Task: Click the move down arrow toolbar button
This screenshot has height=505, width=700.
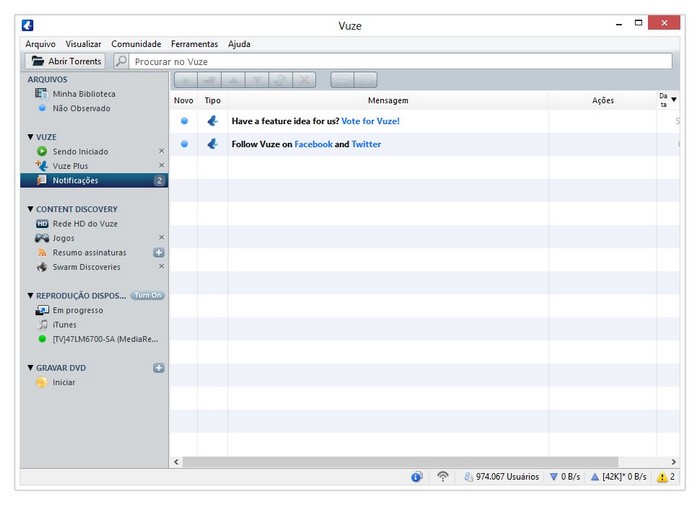Action: coord(257,80)
